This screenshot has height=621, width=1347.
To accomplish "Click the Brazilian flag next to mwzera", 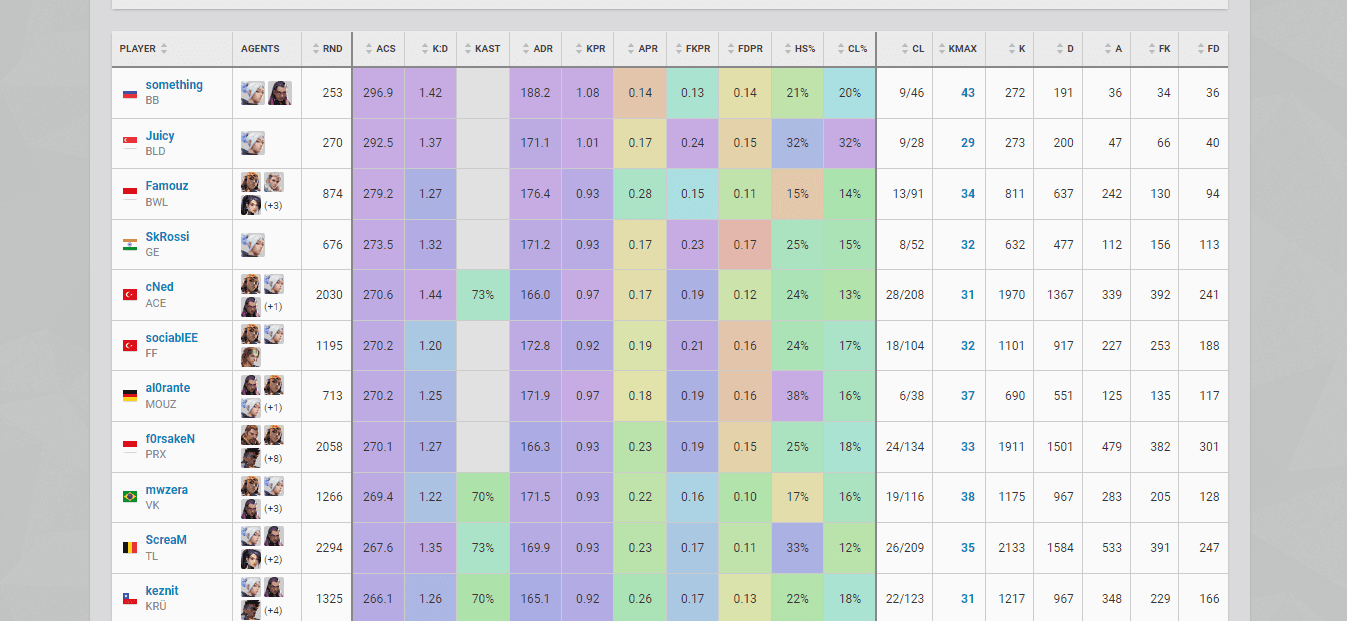I will click(x=129, y=497).
